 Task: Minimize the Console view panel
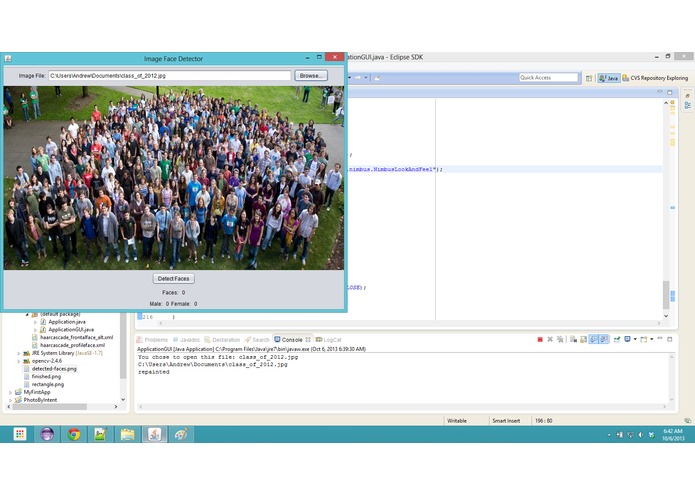pos(660,339)
